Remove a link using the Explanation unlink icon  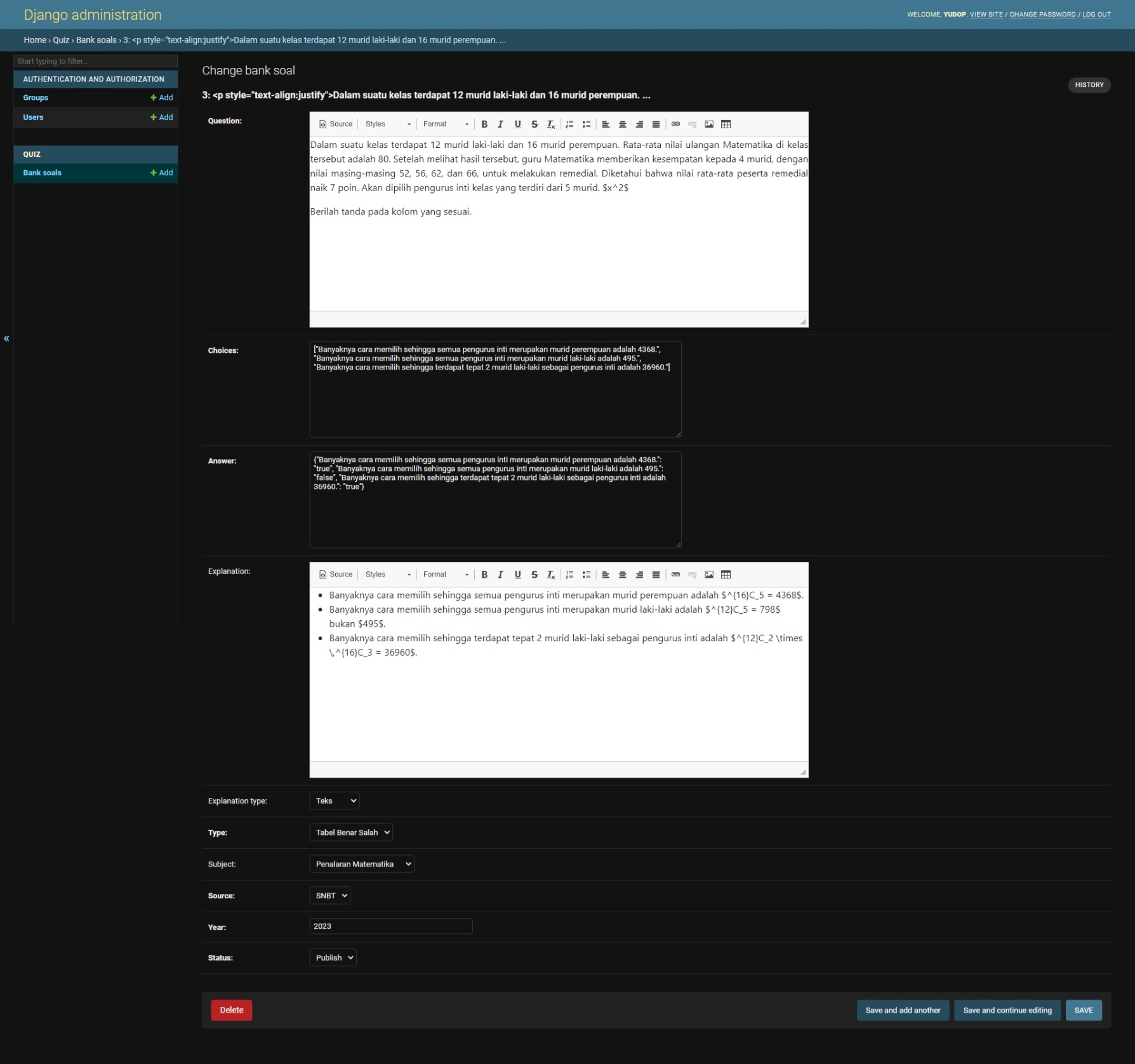pos(692,575)
